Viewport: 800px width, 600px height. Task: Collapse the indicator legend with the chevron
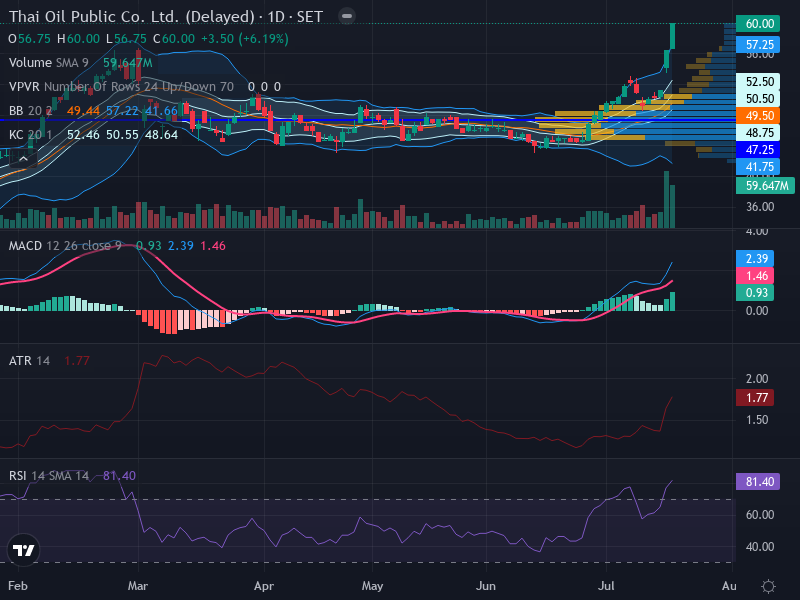pos(23,159)
